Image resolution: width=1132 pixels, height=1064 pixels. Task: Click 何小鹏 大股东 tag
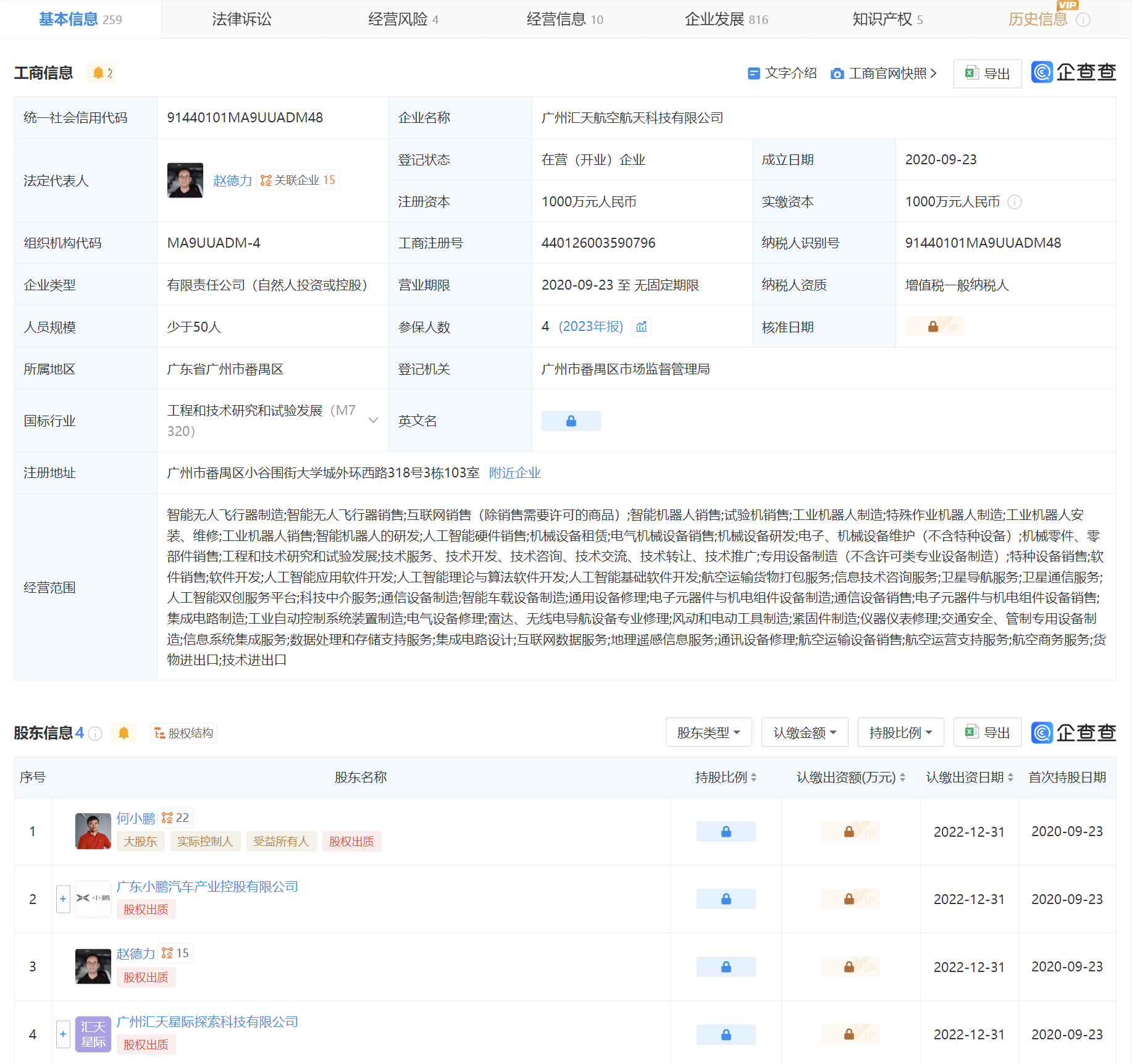pos(140,842)
